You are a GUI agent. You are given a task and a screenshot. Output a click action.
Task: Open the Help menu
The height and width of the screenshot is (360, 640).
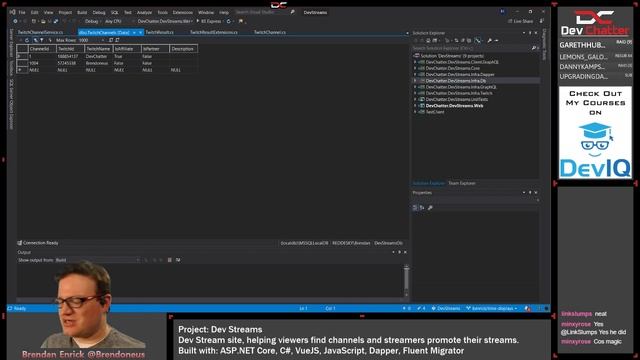point(224,13)
